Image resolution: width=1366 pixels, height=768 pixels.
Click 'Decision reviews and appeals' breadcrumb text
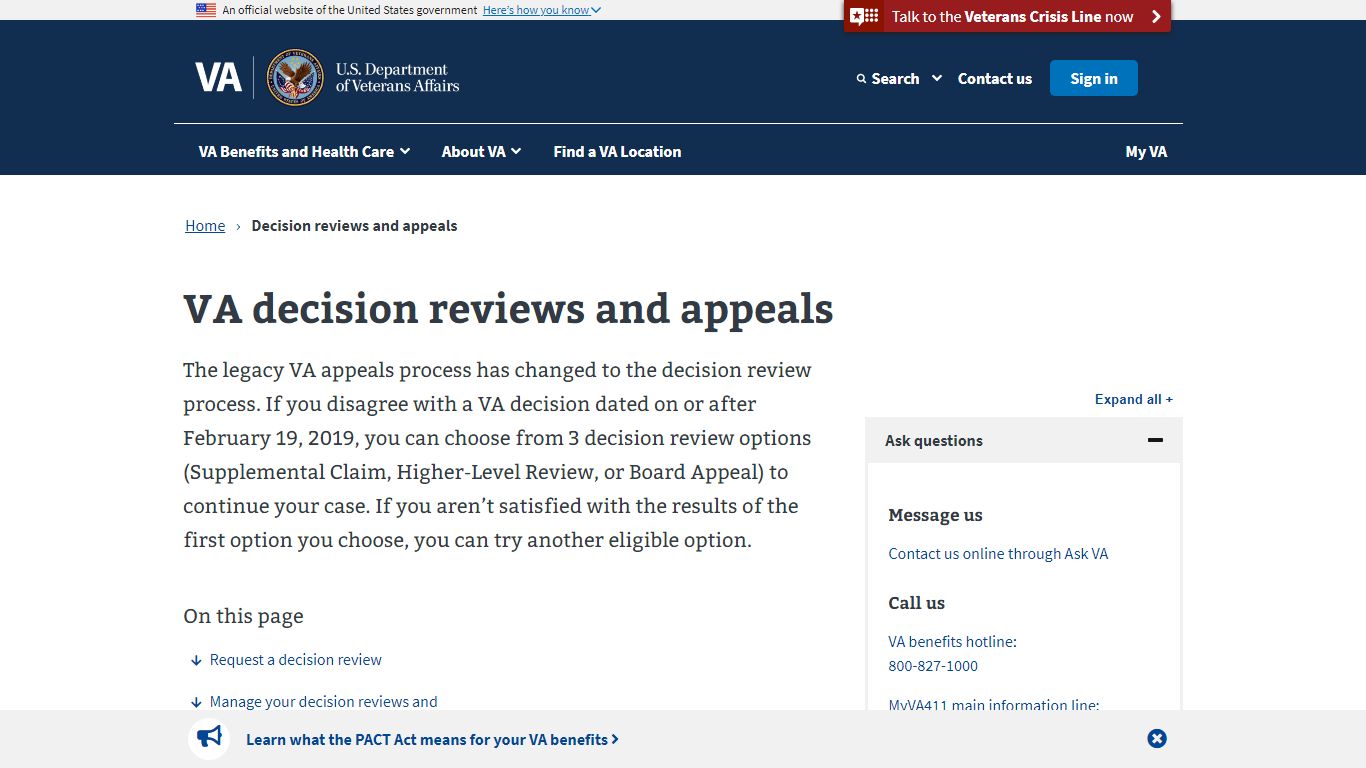click(x=354, y=226)
